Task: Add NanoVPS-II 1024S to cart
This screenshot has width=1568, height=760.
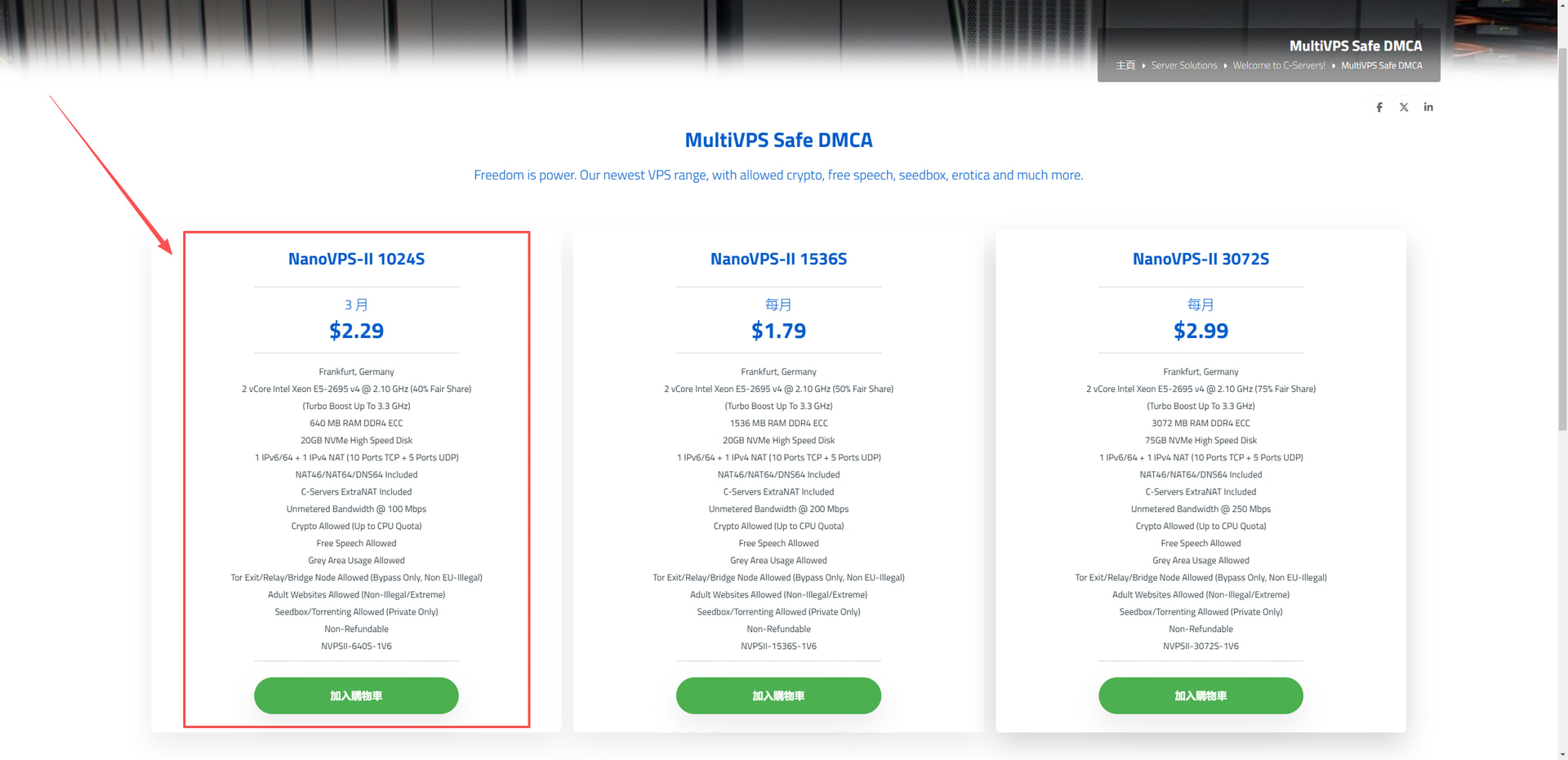Action: point(356,696)
